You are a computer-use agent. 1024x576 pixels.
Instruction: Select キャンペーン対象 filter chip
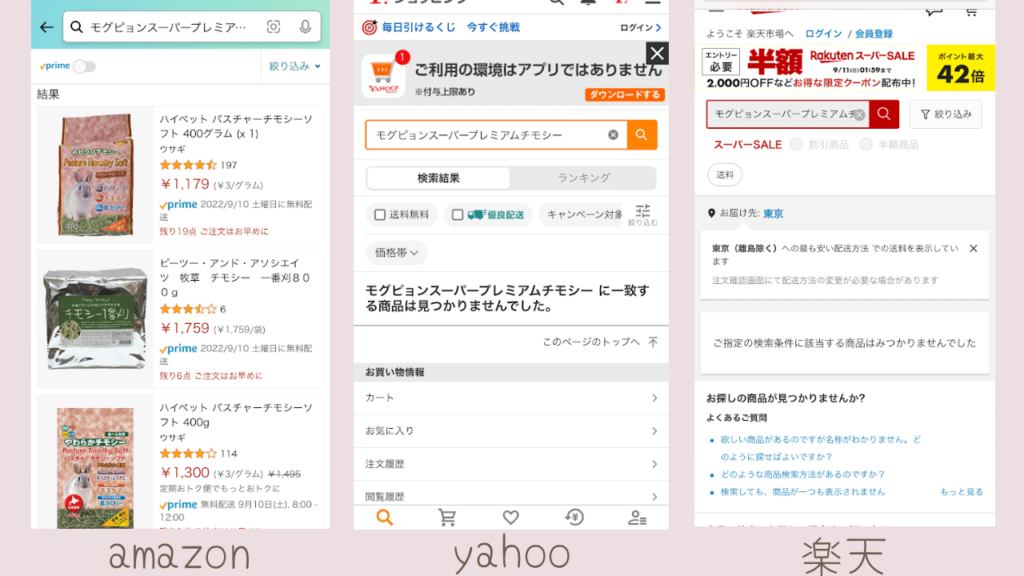point(581,215)
